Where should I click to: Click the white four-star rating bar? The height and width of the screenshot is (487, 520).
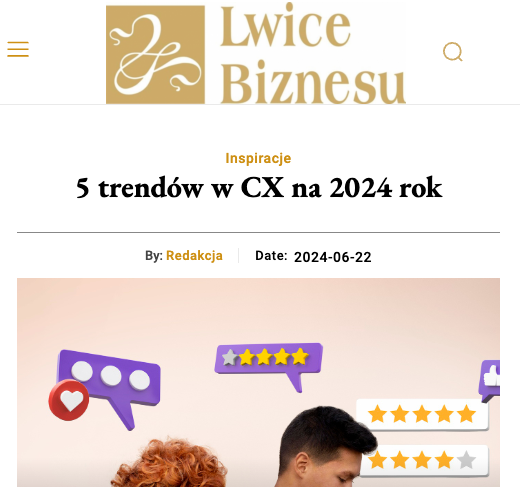pos(424,460)
